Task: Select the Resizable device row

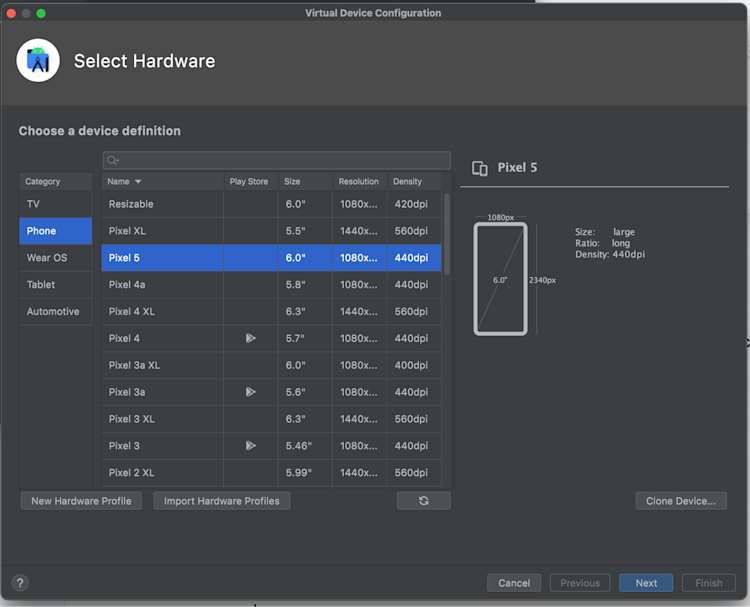Action: [271, 204]
